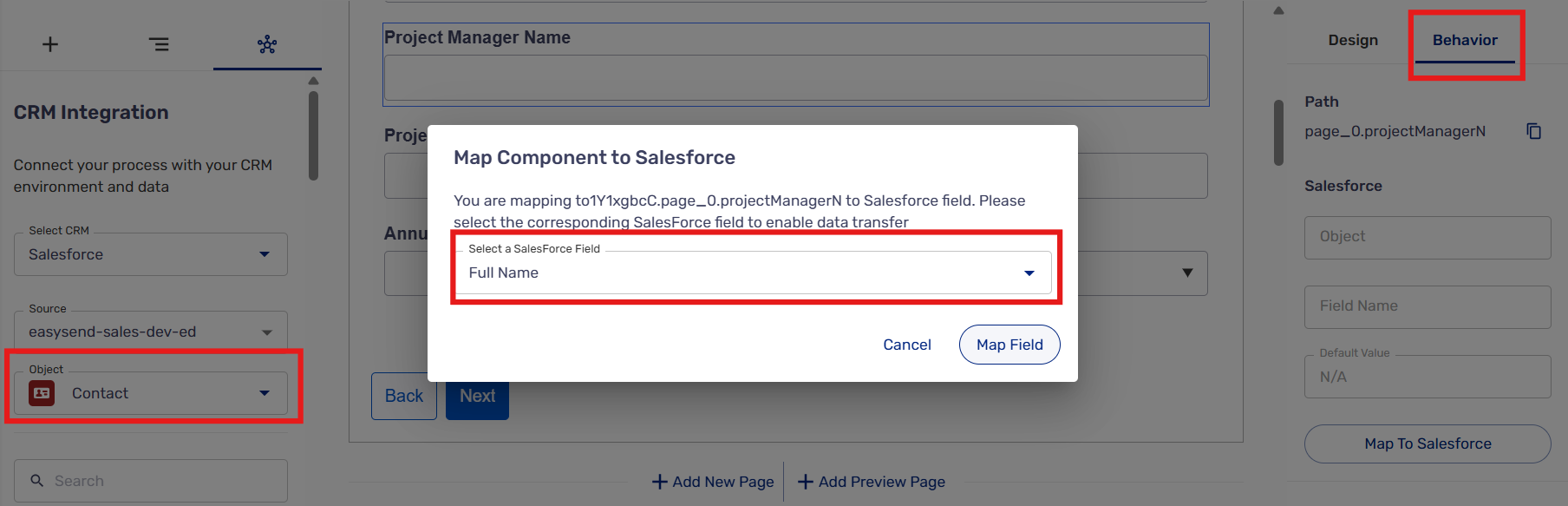The width and height of the screenshot is (1568, 506).
Task: Click the Map To Salesforce button
Action: pyautogui.click(x=1427, y=444)
